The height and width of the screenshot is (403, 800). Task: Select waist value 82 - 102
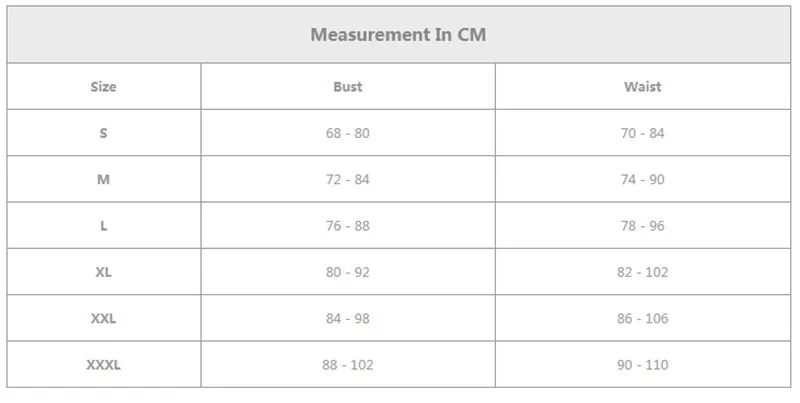(642, 272)
